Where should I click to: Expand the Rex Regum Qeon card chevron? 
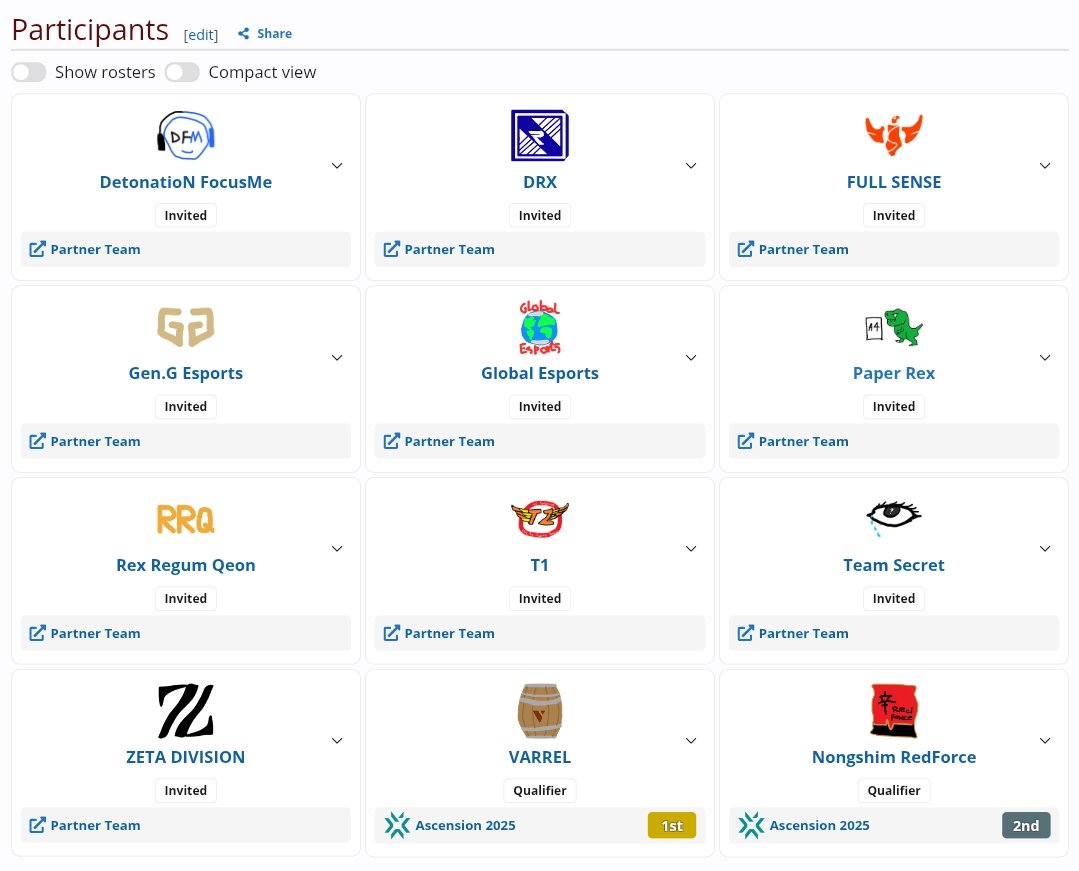point(337,549)
